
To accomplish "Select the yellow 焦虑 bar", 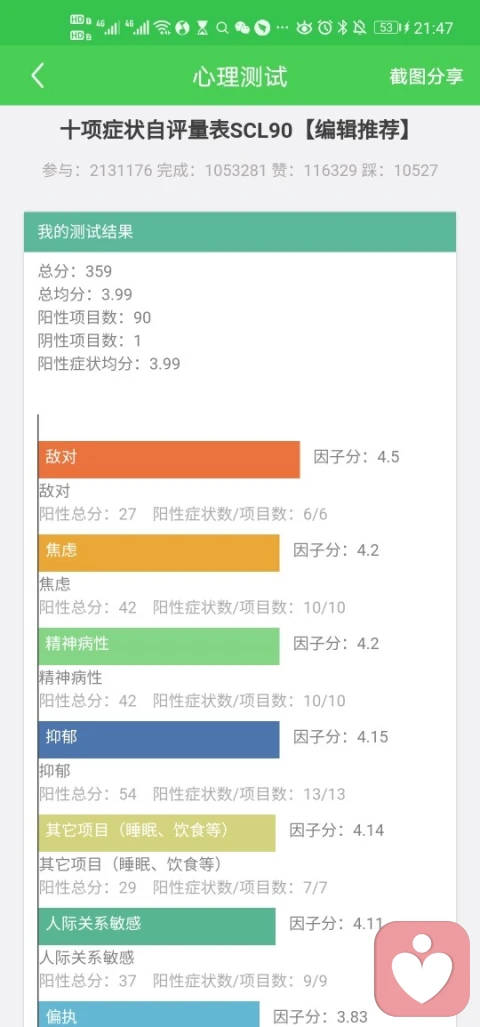I will tap(158, 553).
